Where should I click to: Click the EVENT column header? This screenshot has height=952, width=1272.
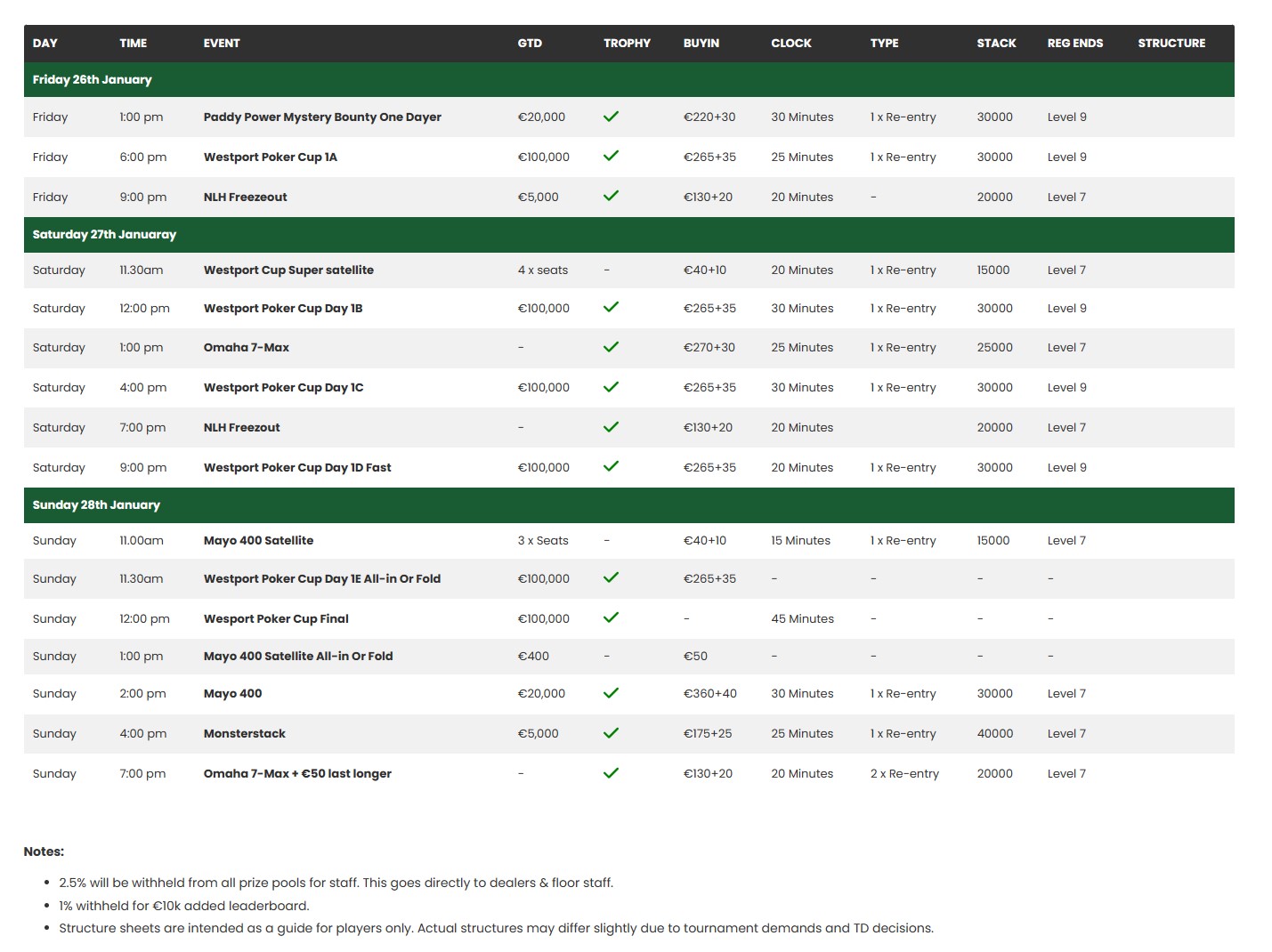[222, 43]
